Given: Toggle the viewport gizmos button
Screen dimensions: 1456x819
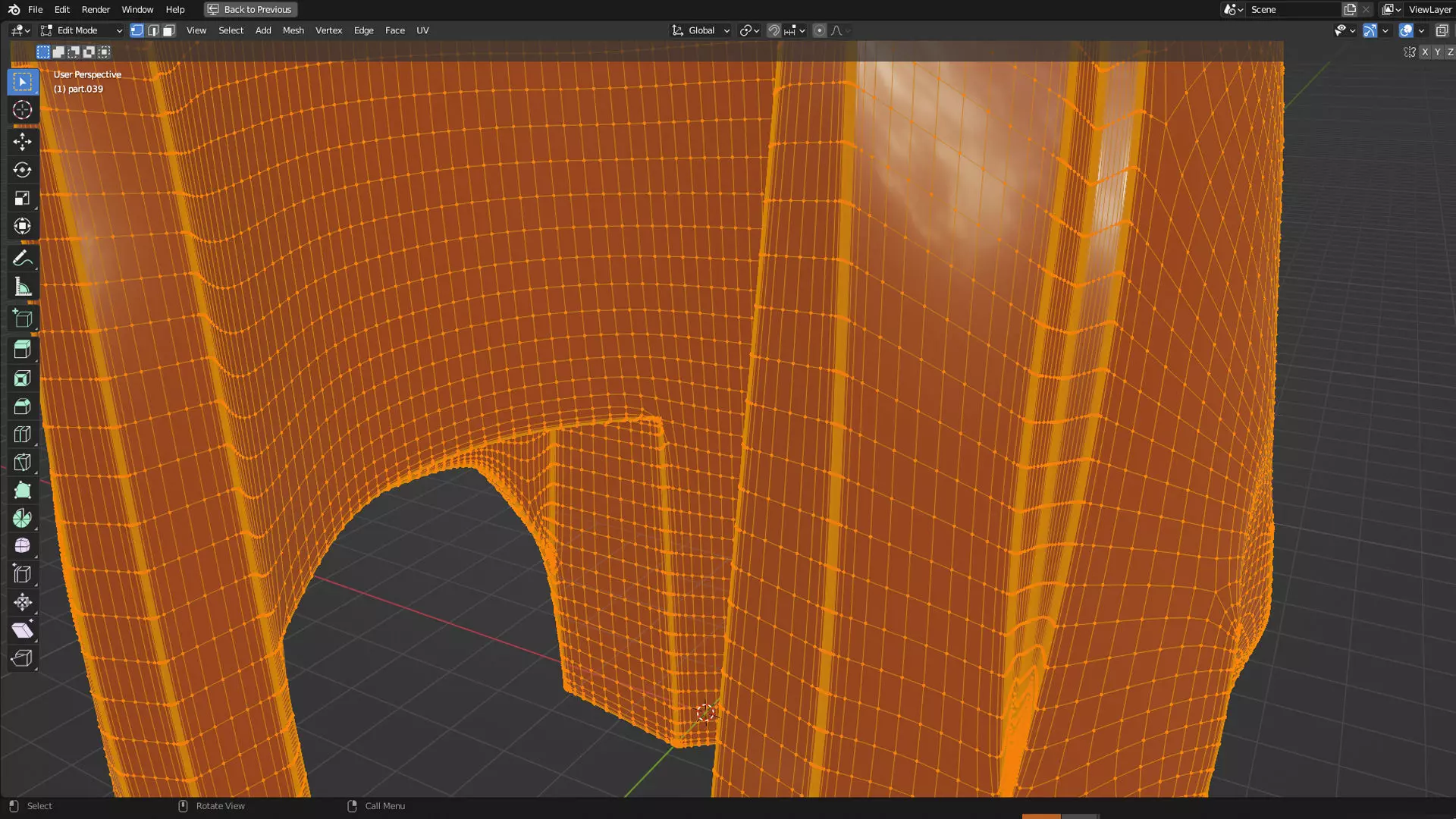Looking at the screenshot, I should coord(1370,30).
